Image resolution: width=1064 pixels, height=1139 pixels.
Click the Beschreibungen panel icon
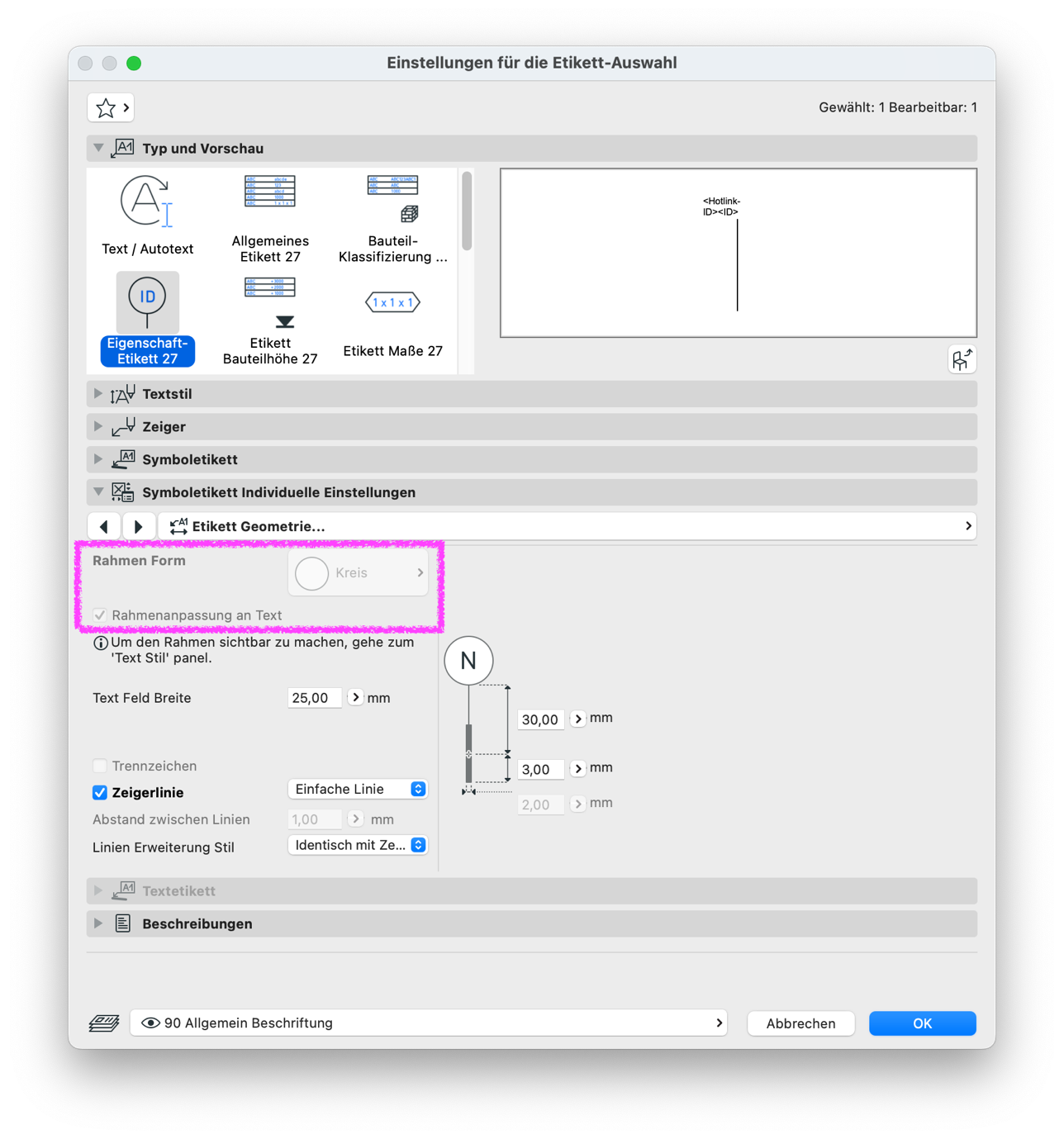tap(123, 923)
